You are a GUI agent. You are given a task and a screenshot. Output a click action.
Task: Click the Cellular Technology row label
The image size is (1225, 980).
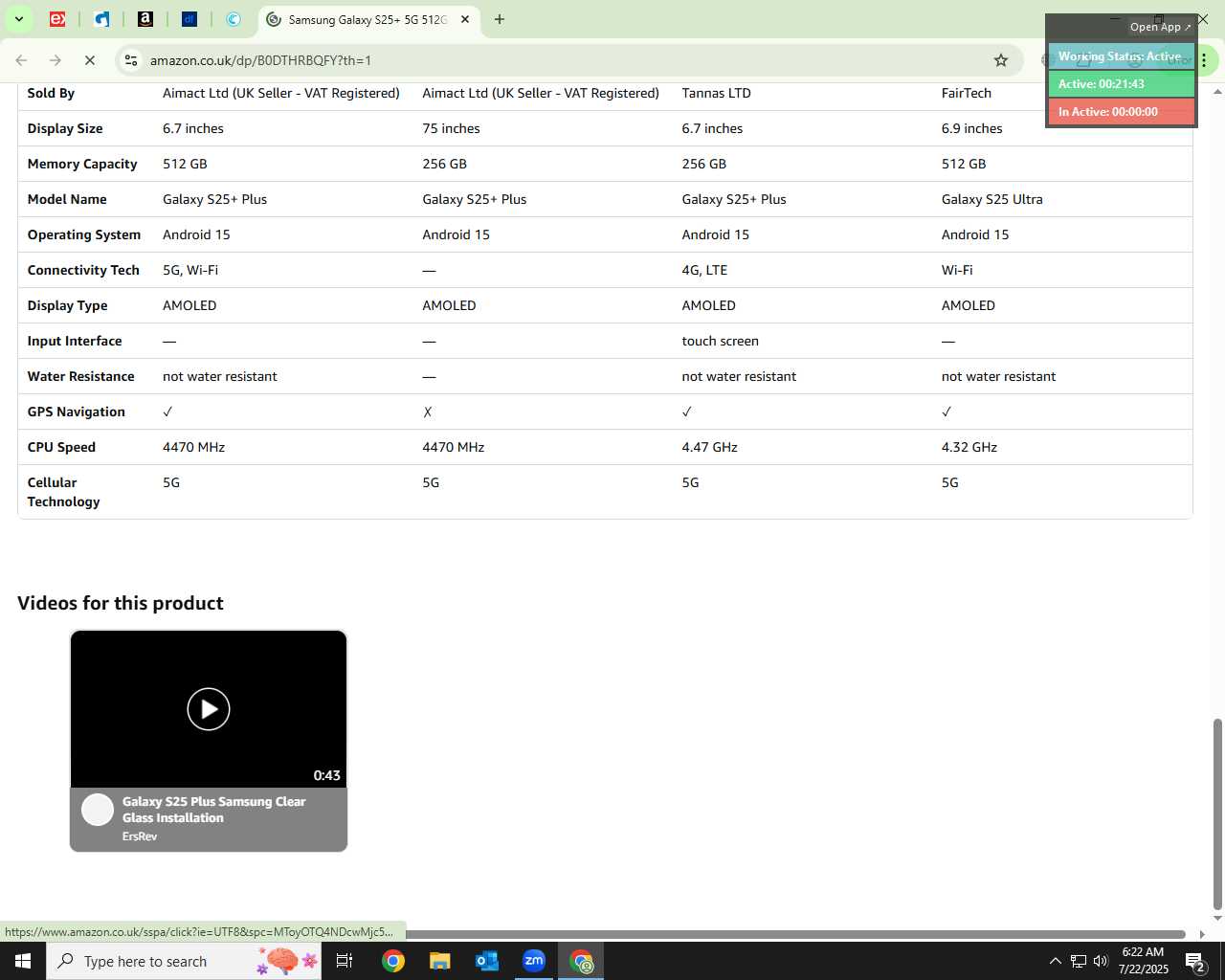tap(64, 492)
